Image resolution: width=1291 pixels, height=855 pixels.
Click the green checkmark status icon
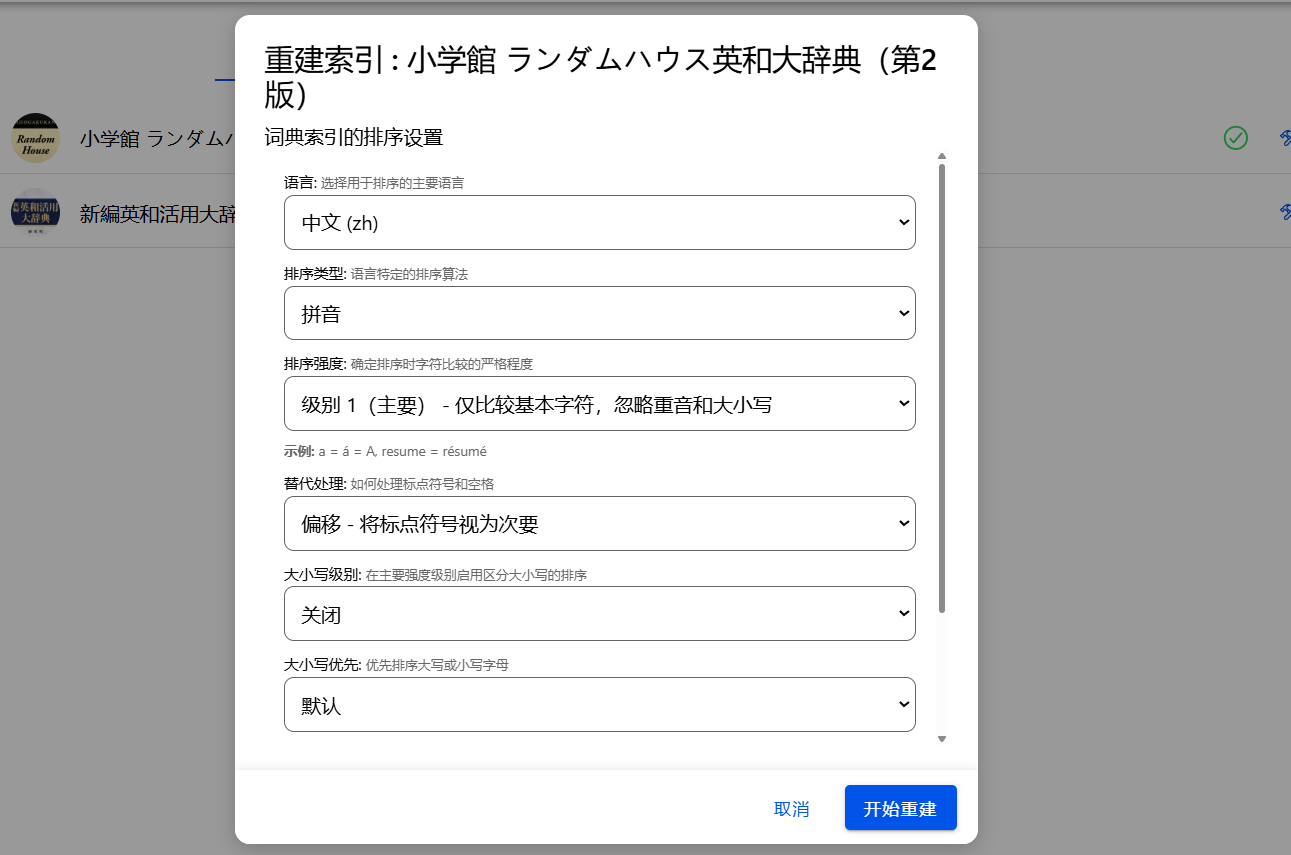1235,138
